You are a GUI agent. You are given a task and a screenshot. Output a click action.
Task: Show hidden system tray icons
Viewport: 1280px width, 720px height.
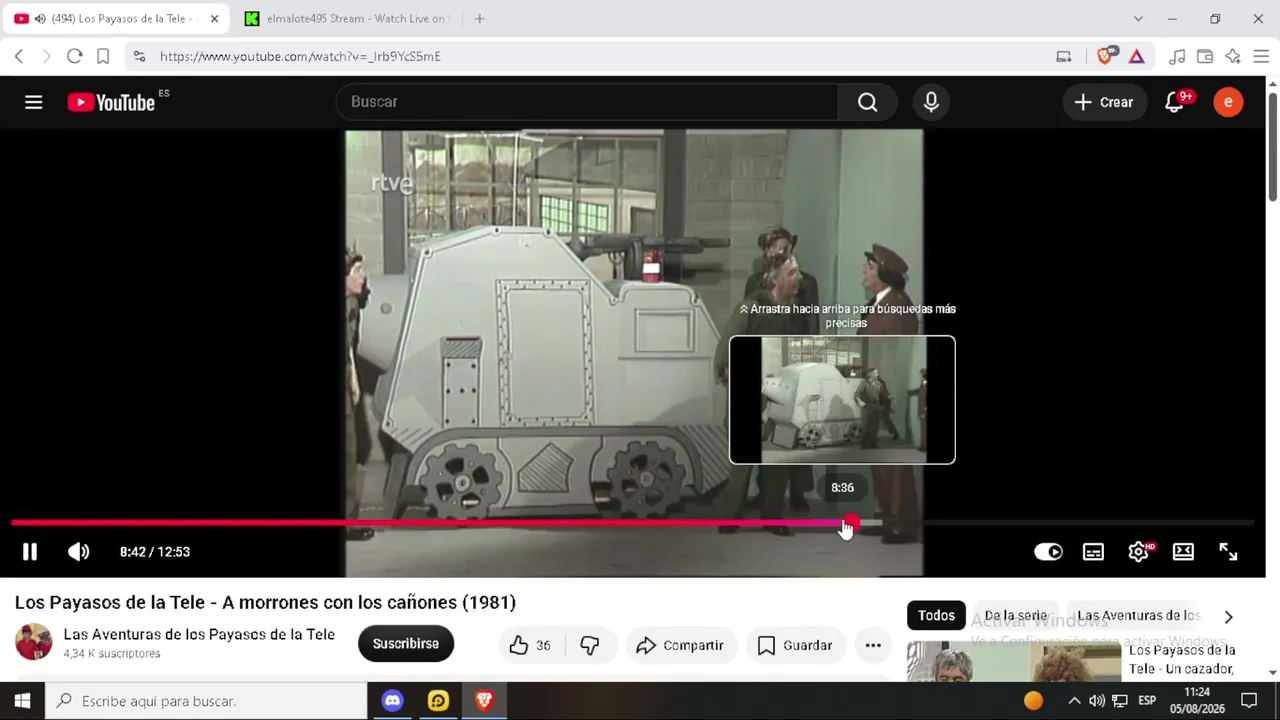[x=1074, y=701]
